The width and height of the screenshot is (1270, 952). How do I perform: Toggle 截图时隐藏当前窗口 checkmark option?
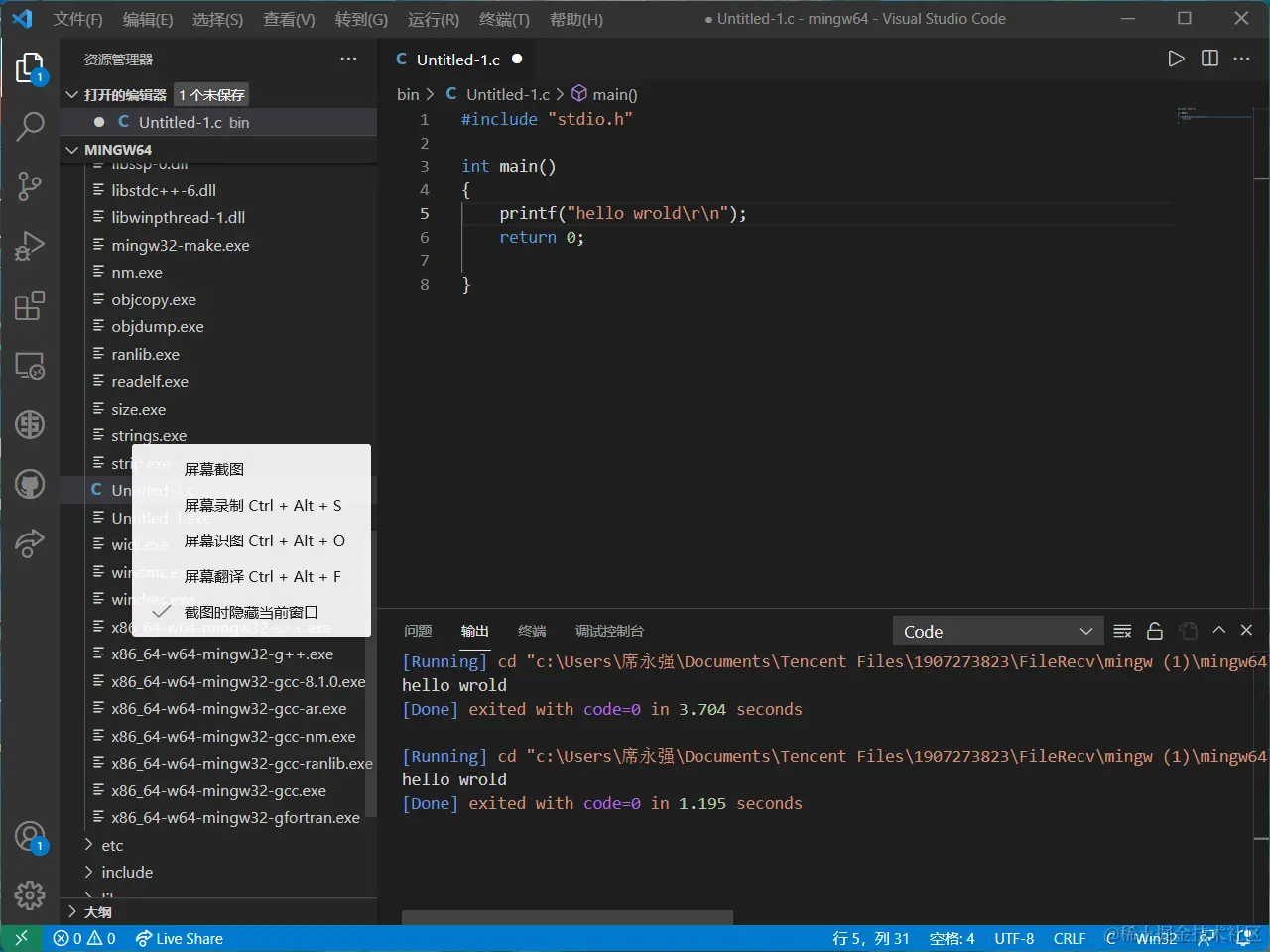pyautogui.click(x=252, y=612)
